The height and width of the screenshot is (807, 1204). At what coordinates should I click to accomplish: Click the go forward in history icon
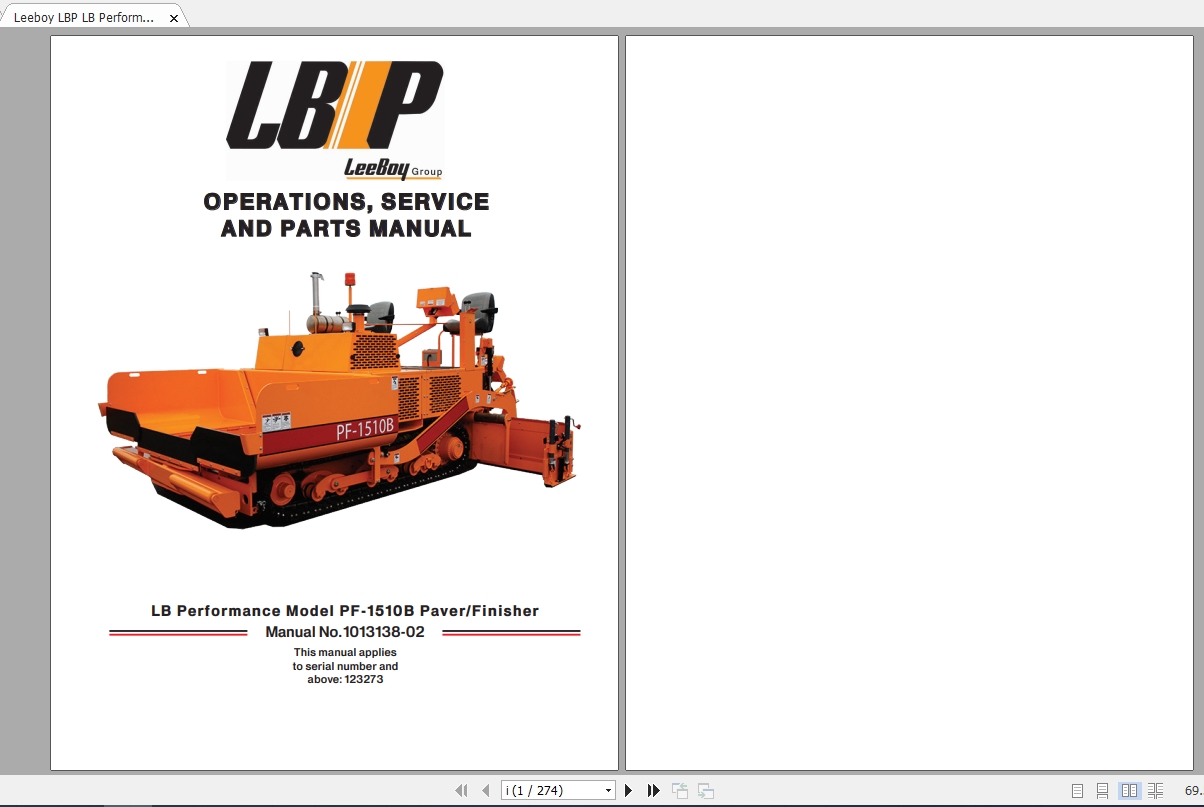tap(706, 790)
